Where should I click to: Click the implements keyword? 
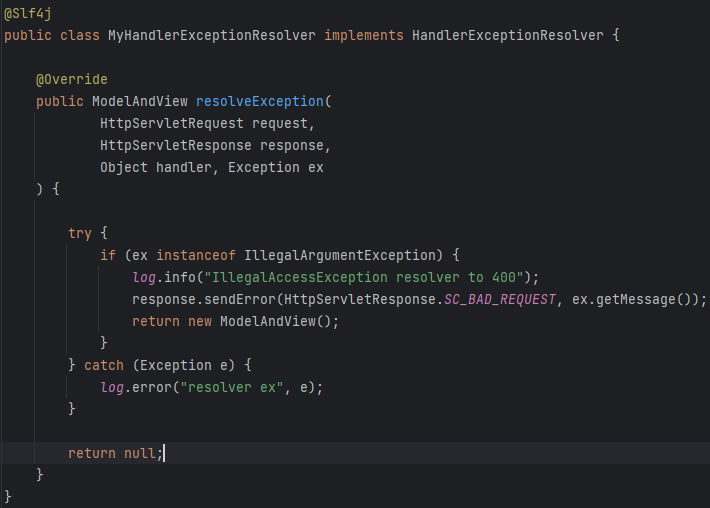364,35
